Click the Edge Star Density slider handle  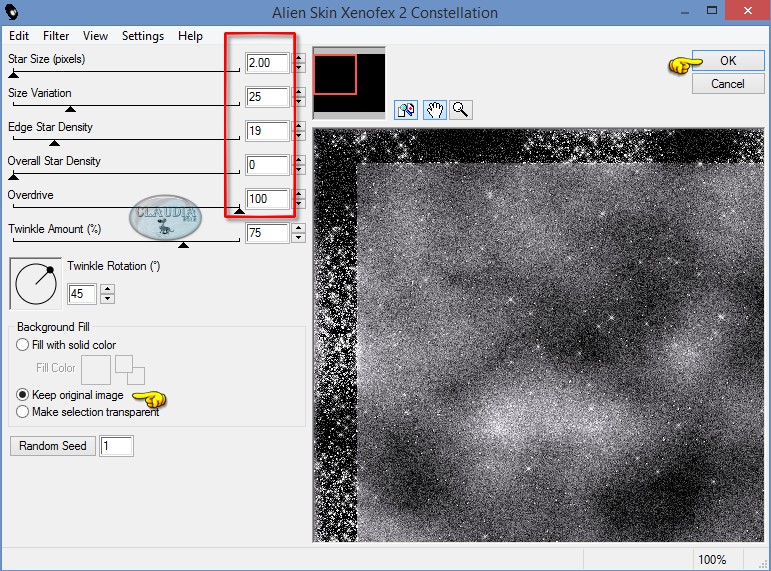[55, 143]
